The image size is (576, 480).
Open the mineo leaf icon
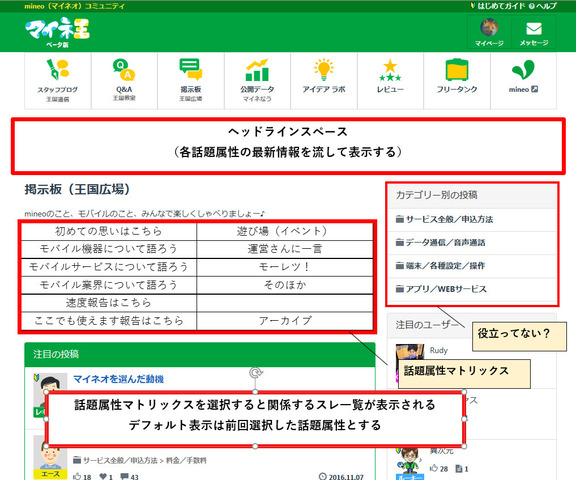point(523,69)
